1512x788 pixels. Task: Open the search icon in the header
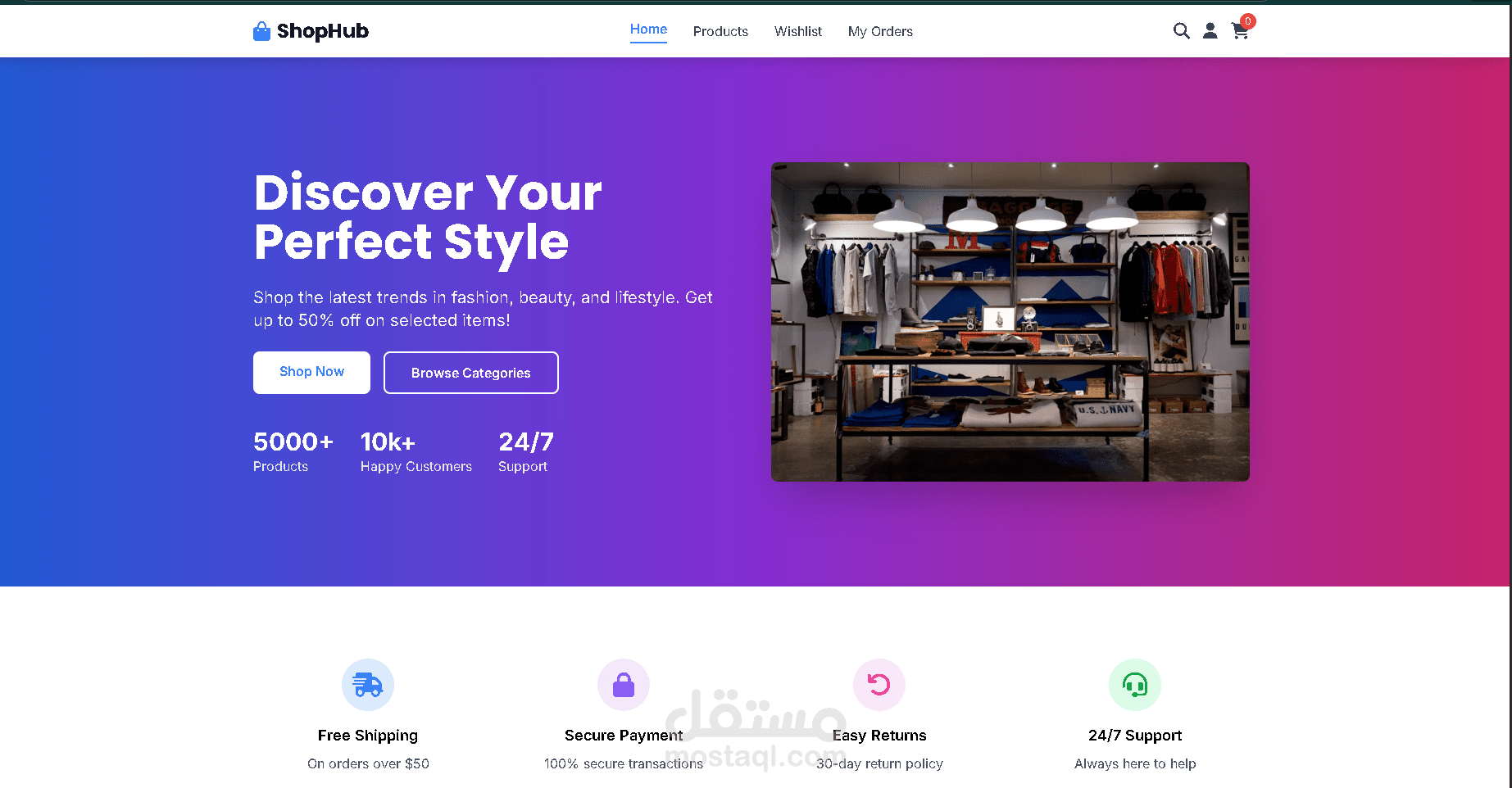1181,30
